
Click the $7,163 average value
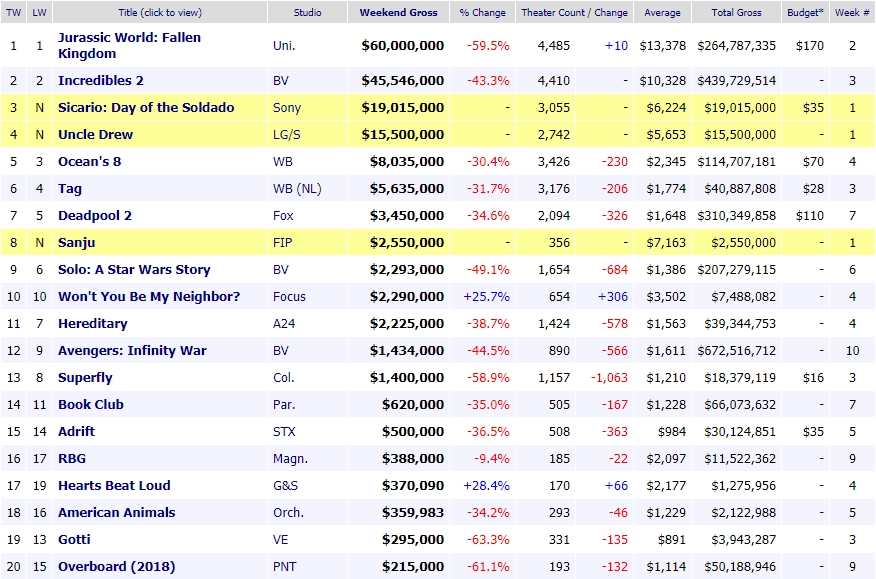tap(666, 243)
